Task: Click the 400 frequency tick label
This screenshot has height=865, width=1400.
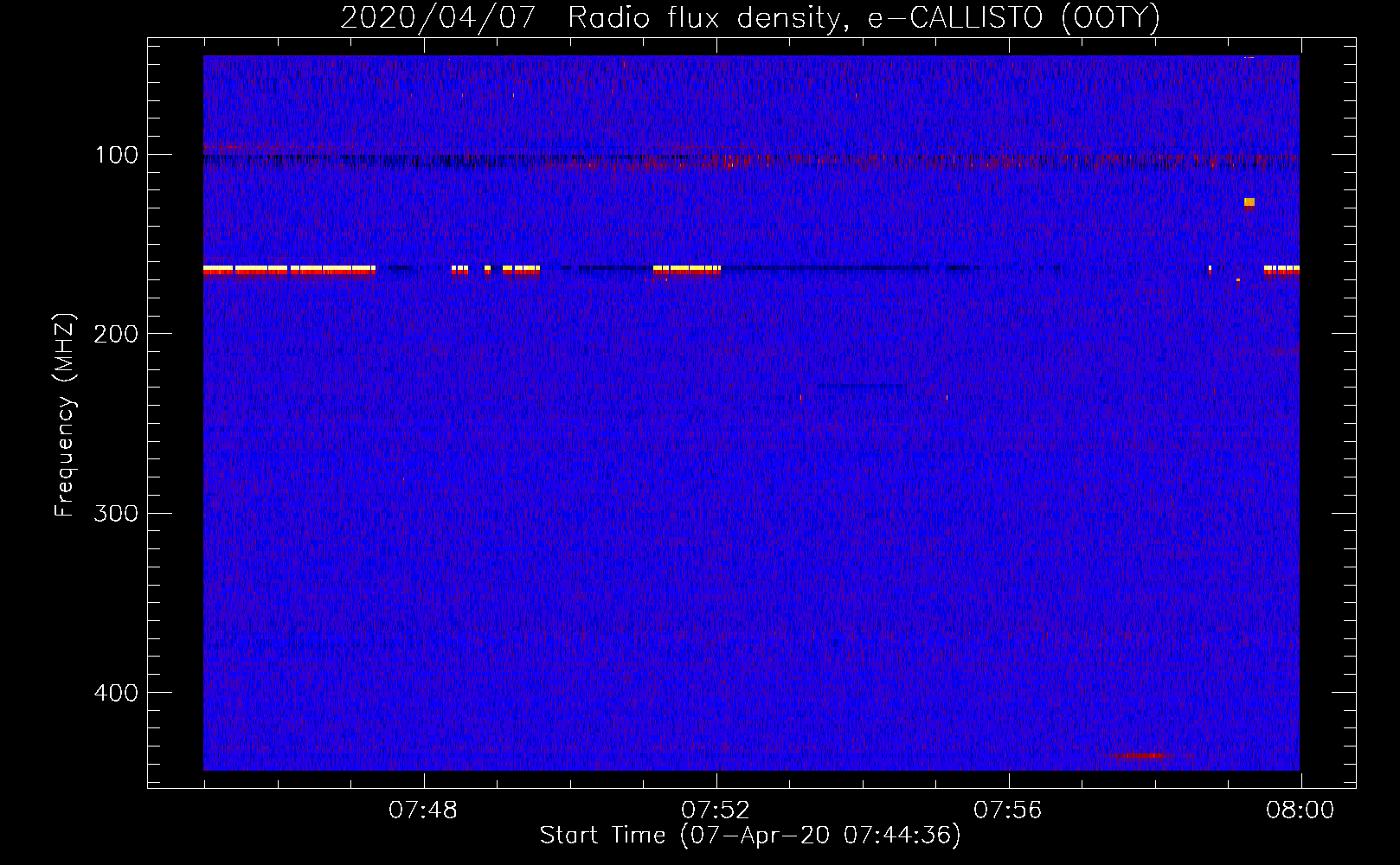Action: point(116,693)
